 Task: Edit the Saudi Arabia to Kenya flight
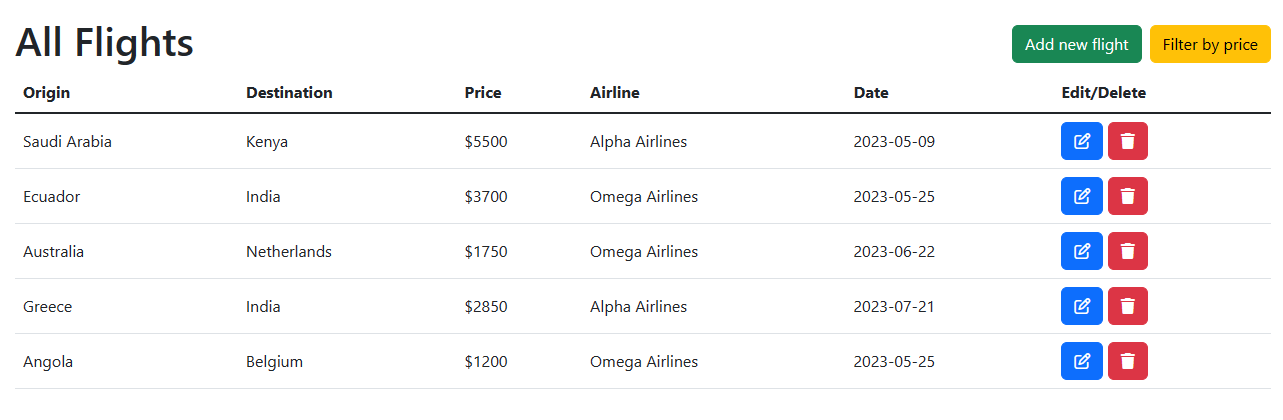coord(1081,141)
